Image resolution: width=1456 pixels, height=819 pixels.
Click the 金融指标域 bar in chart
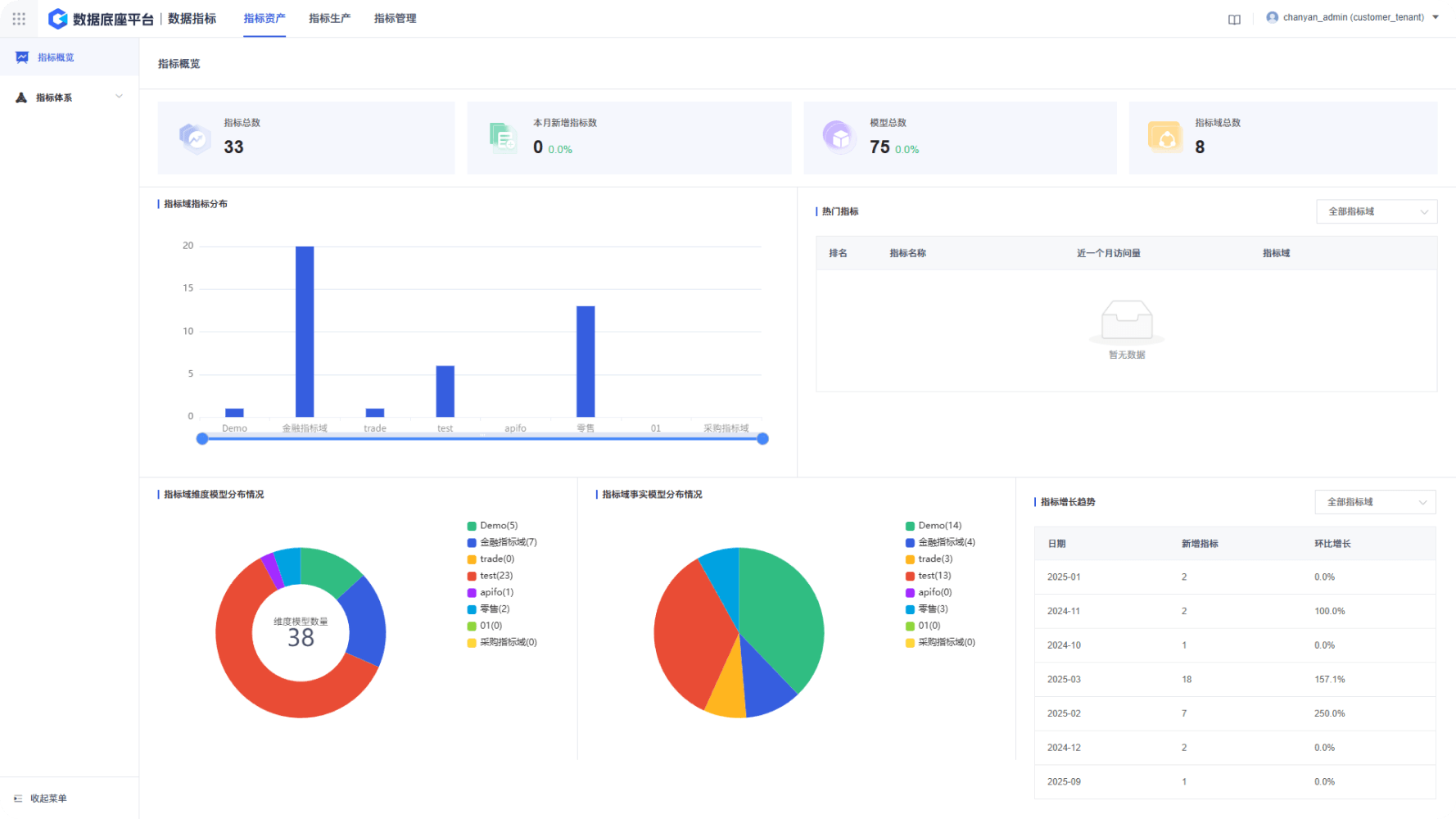pos(305,332)
